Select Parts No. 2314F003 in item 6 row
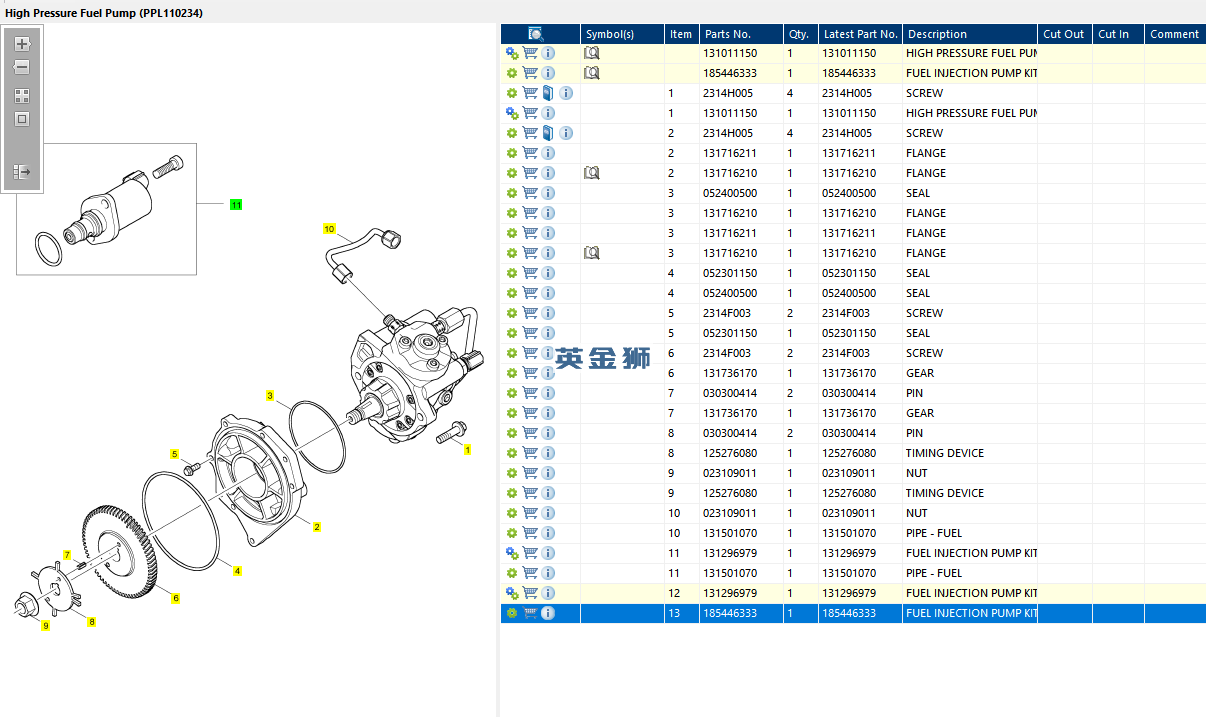The width and height of the screenshot is (1206, 717). (x=727, y=353)
